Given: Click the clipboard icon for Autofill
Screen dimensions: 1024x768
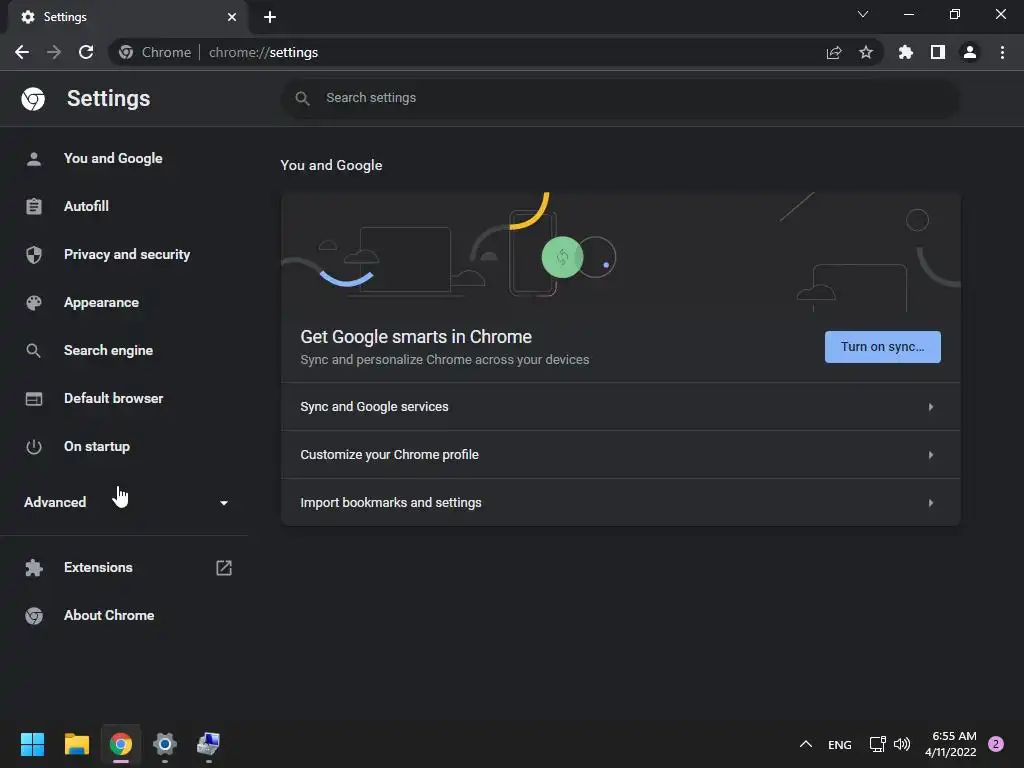Looking at the screenshot, I should coord(34,206).
